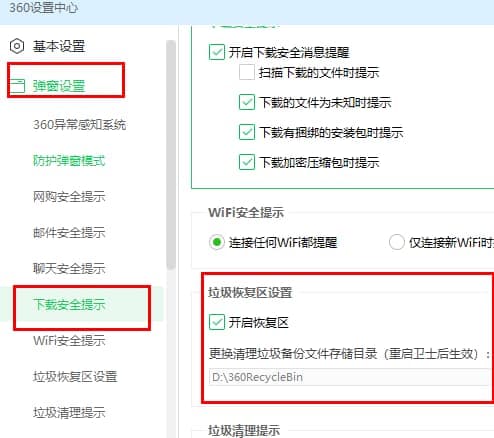Select 下载安全提示 in sidebar
Screen dimensions: 494x438
(x=69, y=304)
